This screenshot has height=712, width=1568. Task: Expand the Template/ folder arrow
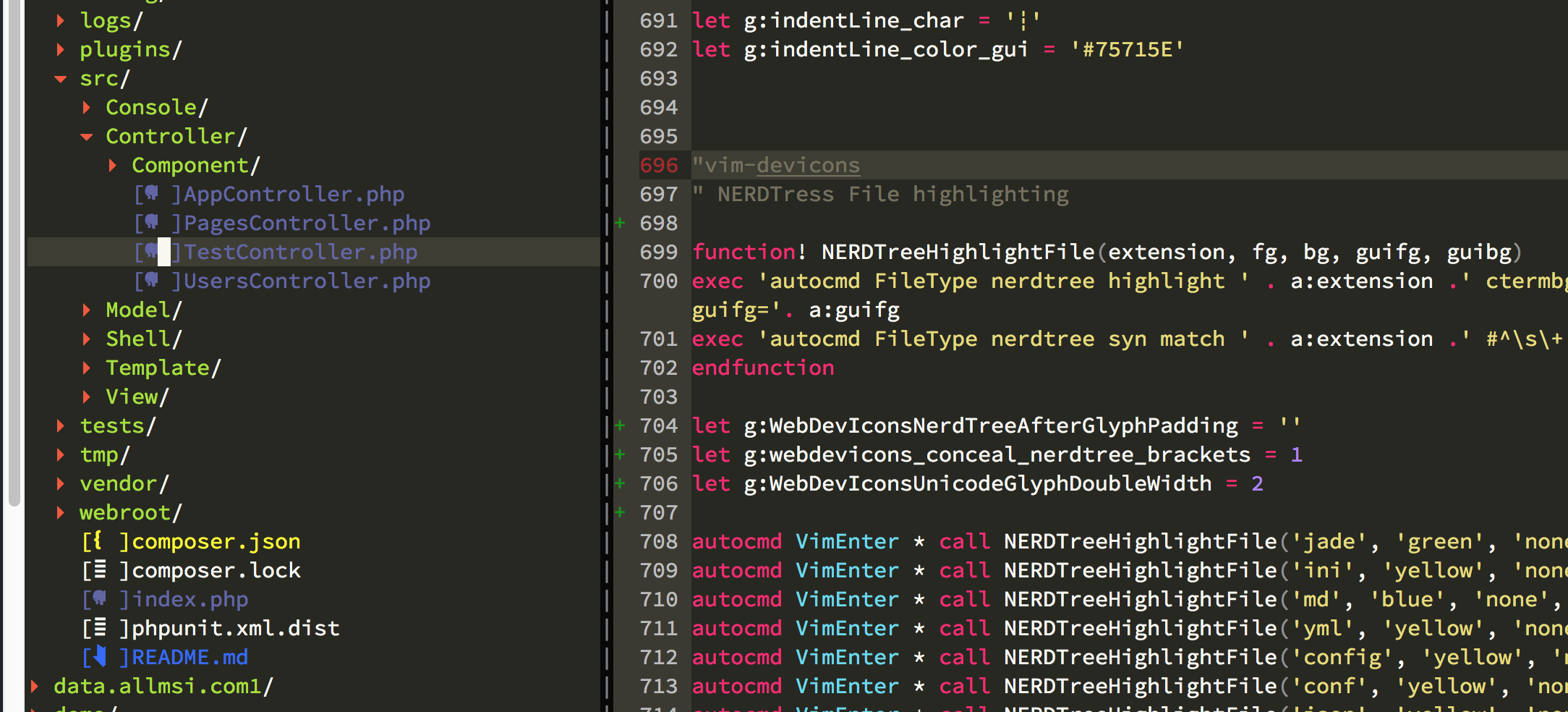87,368
